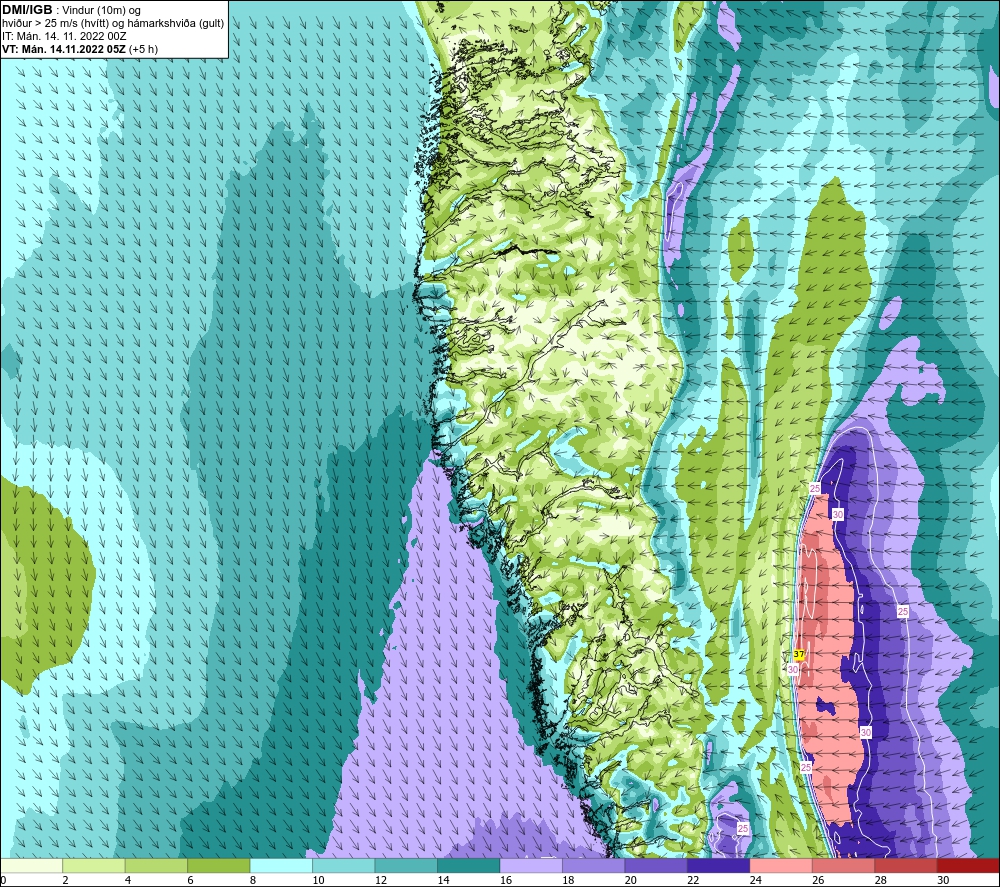Click the yellow 37 maximum gust label
This screenshot has height=887, width=1000.
point(799,654)
